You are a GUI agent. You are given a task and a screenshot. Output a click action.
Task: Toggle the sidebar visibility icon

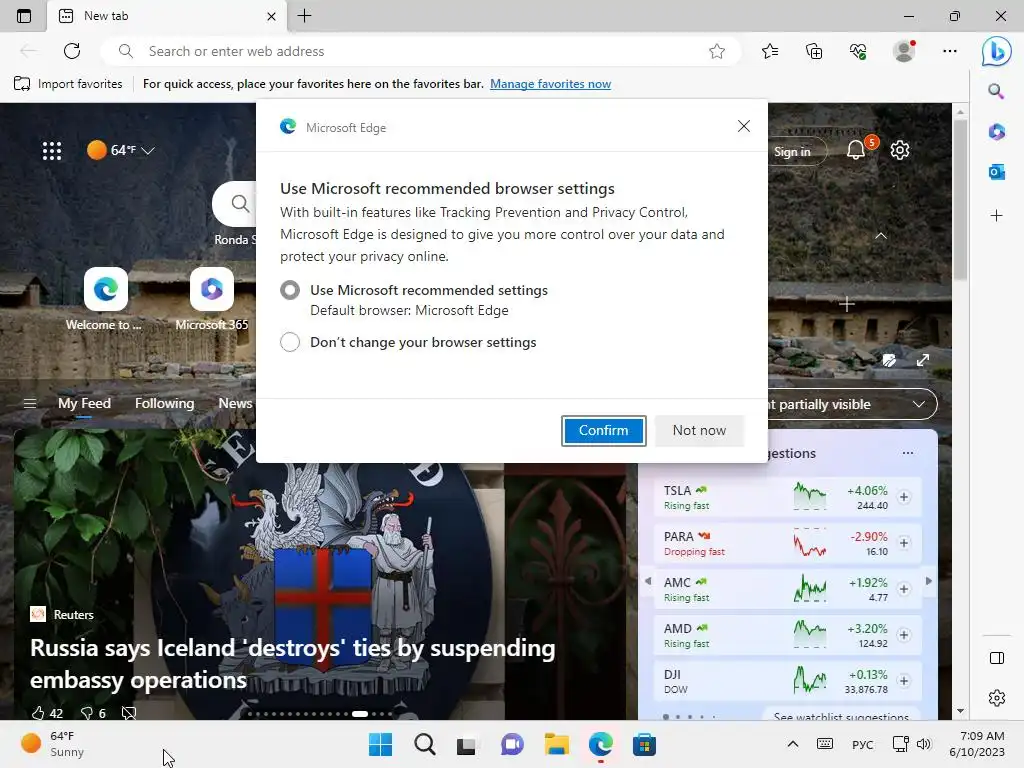coord(997,658)
